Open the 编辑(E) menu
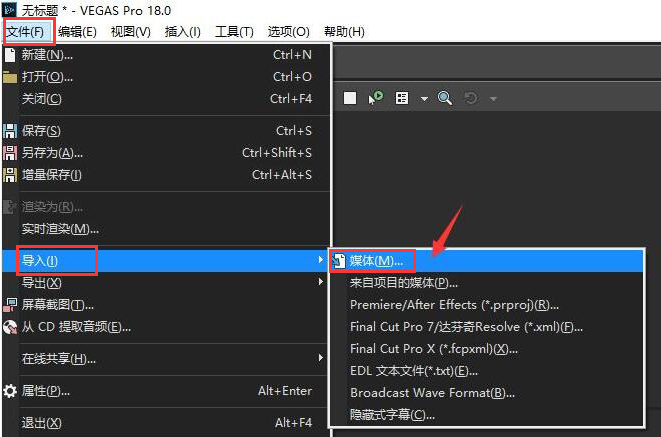Viewport: 661px width, 437px height. 78,32
